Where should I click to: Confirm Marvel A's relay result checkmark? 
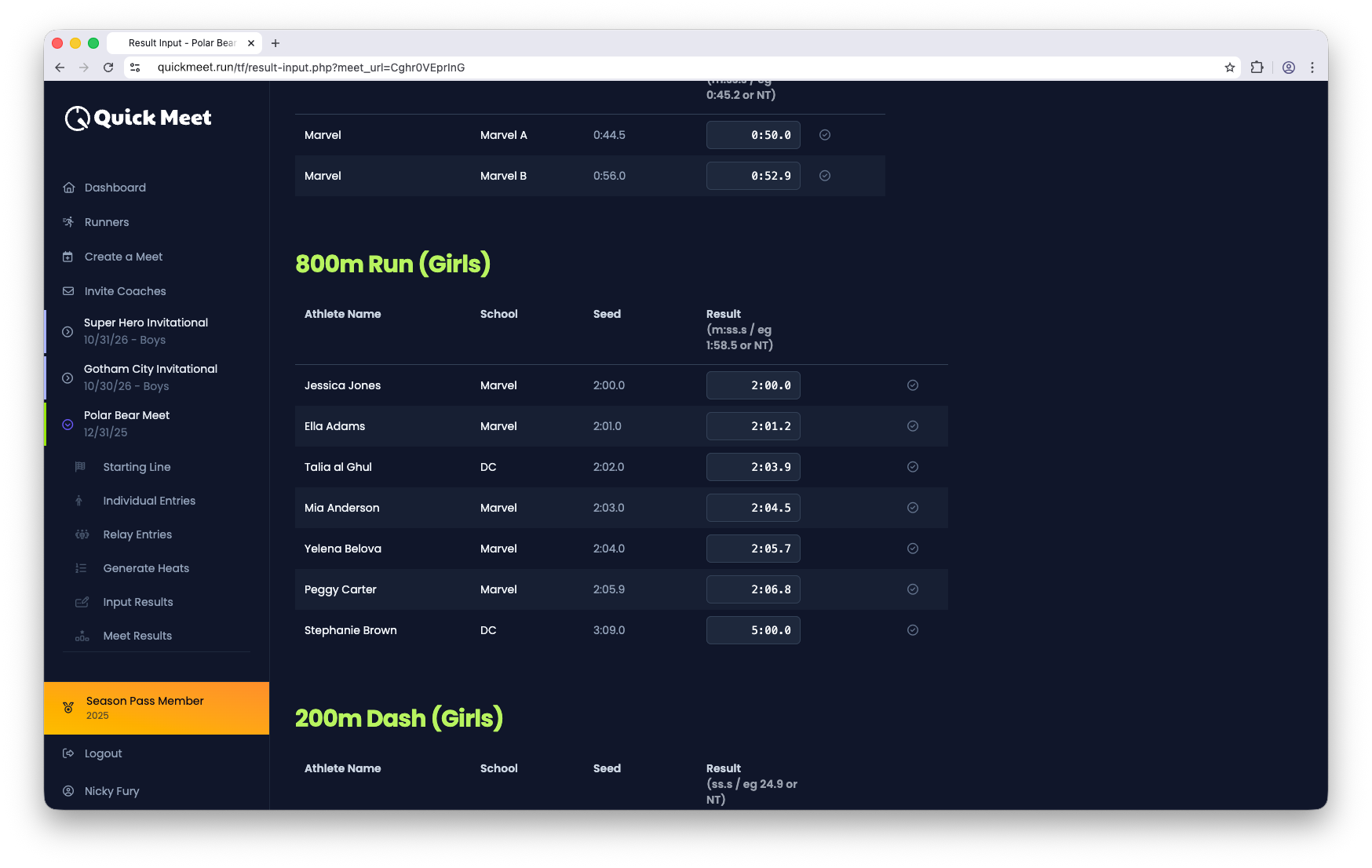[x=824, y=135]
